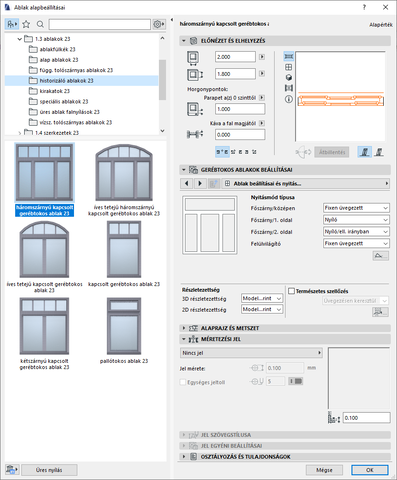The image size is (397, 480).
Task: Open height options arrow beside 1.800
Action: point(262,74)
